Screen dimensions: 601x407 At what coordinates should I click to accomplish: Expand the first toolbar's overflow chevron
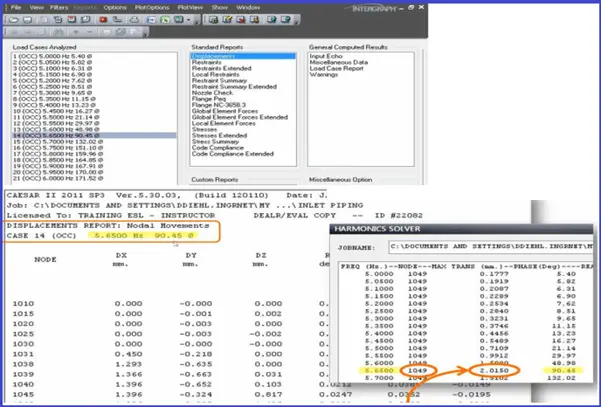(x=197, y=22)
